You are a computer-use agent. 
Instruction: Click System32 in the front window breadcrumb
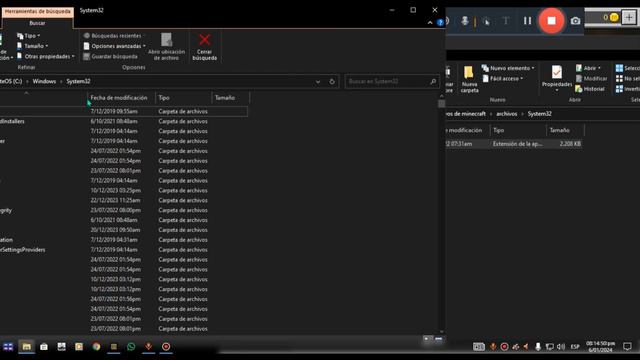(x=78, y=81)
